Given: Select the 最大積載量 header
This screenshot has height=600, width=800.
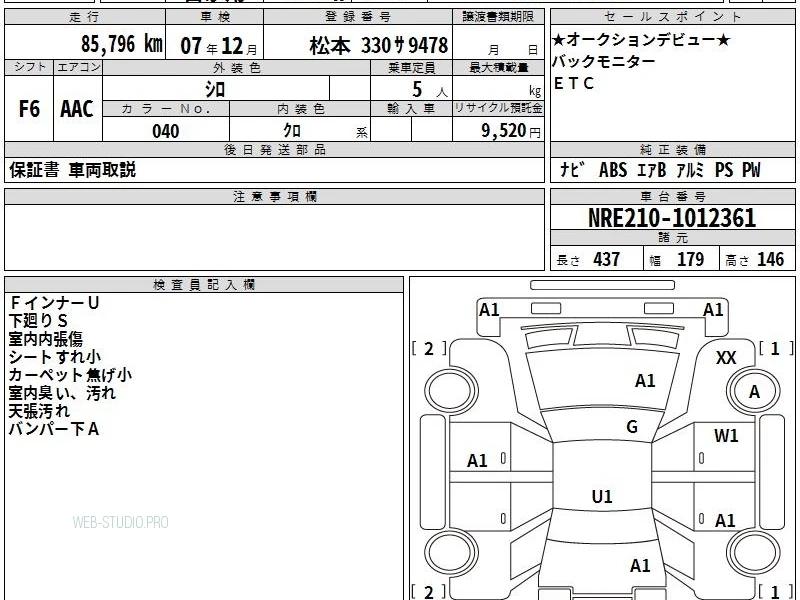Looking at the screenshot, I should point(498,68).
